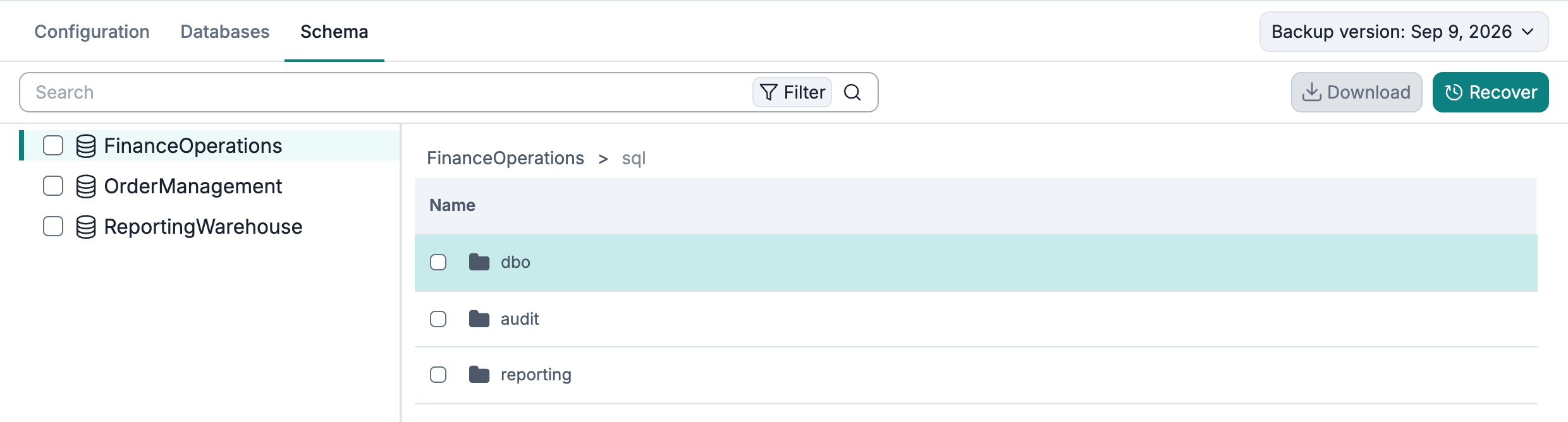Click the magnifier search icon
1568x422 pixels.
852,92
